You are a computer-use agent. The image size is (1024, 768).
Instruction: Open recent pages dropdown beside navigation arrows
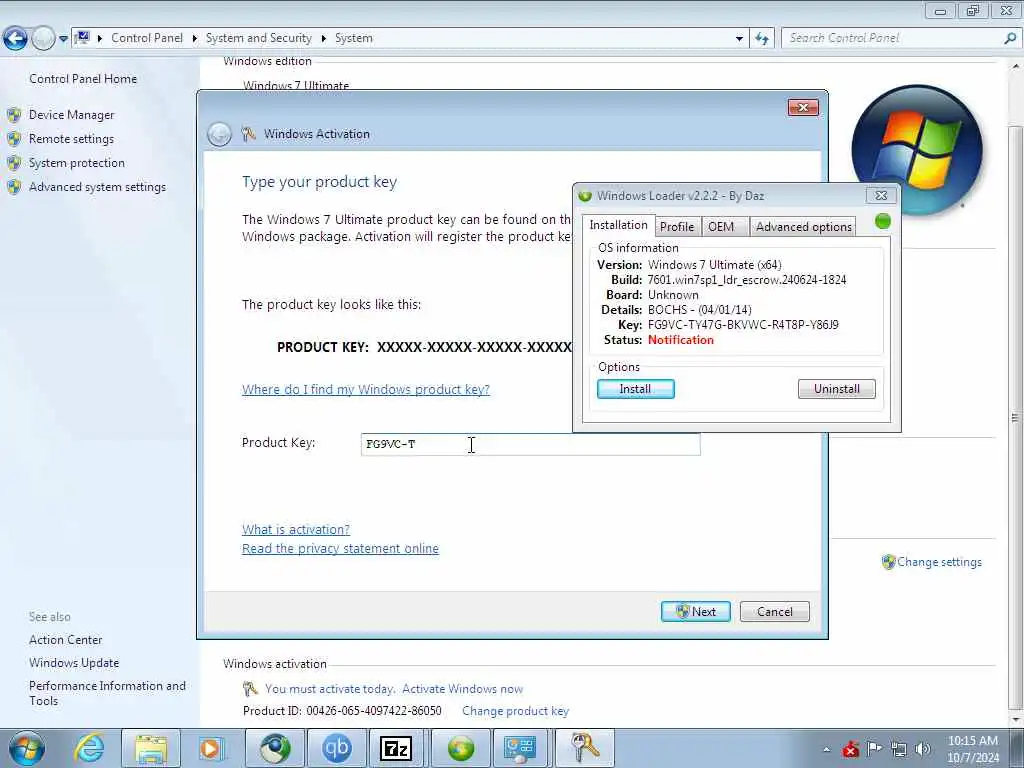point(63,39)
